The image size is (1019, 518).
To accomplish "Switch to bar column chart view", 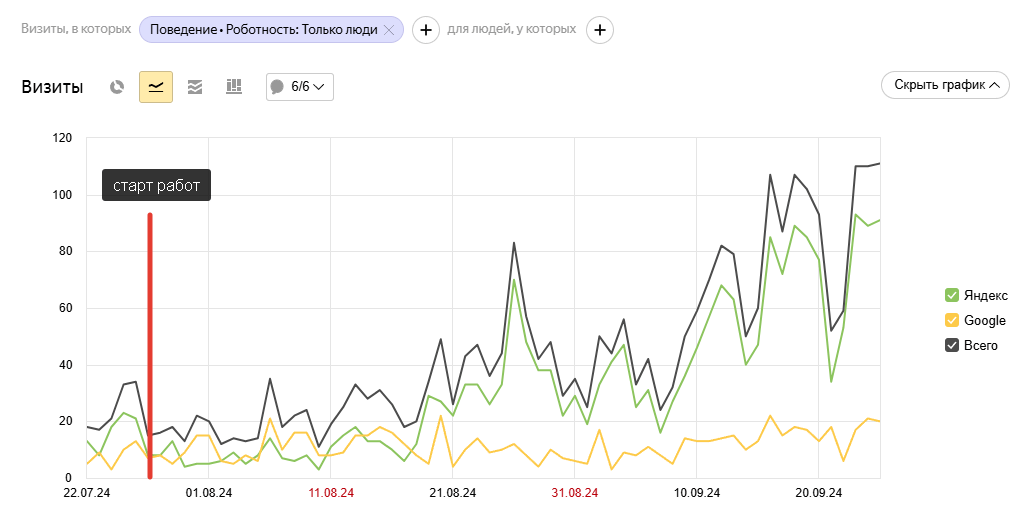I will (x=234, y=87).
